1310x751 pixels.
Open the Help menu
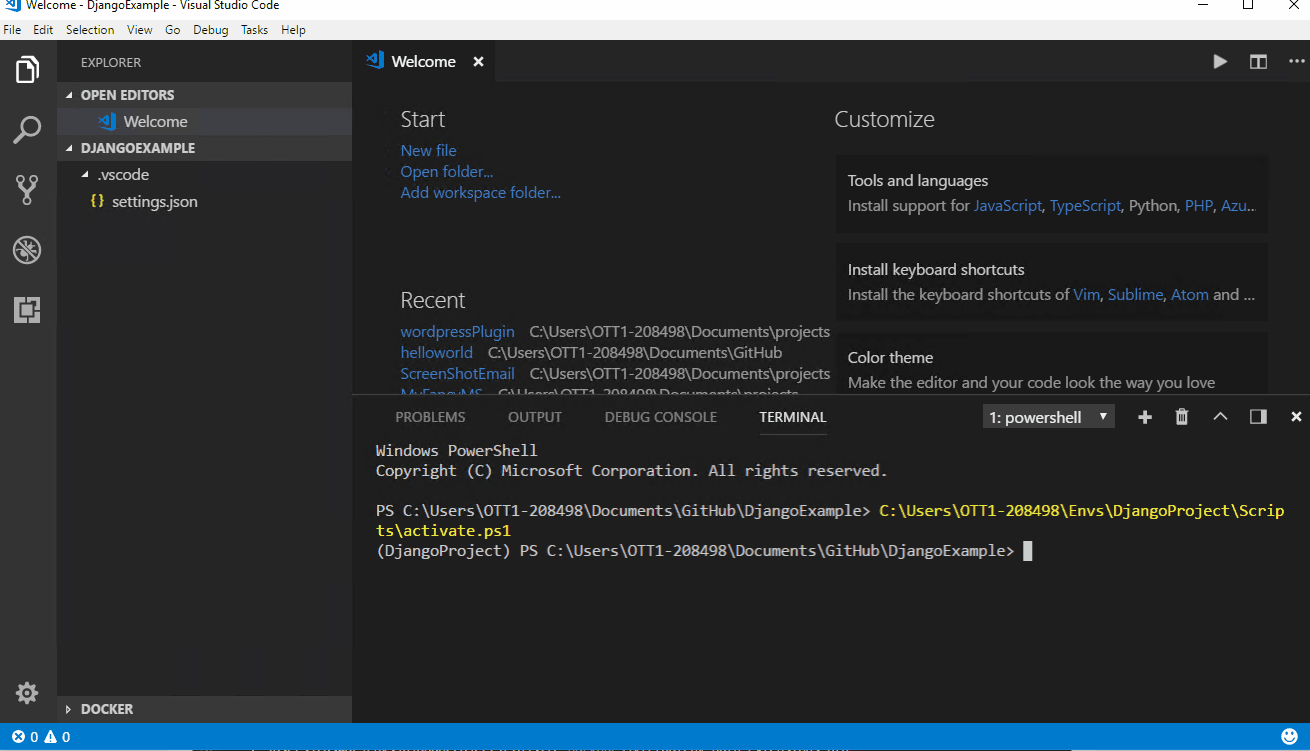(x=293, y=30)
